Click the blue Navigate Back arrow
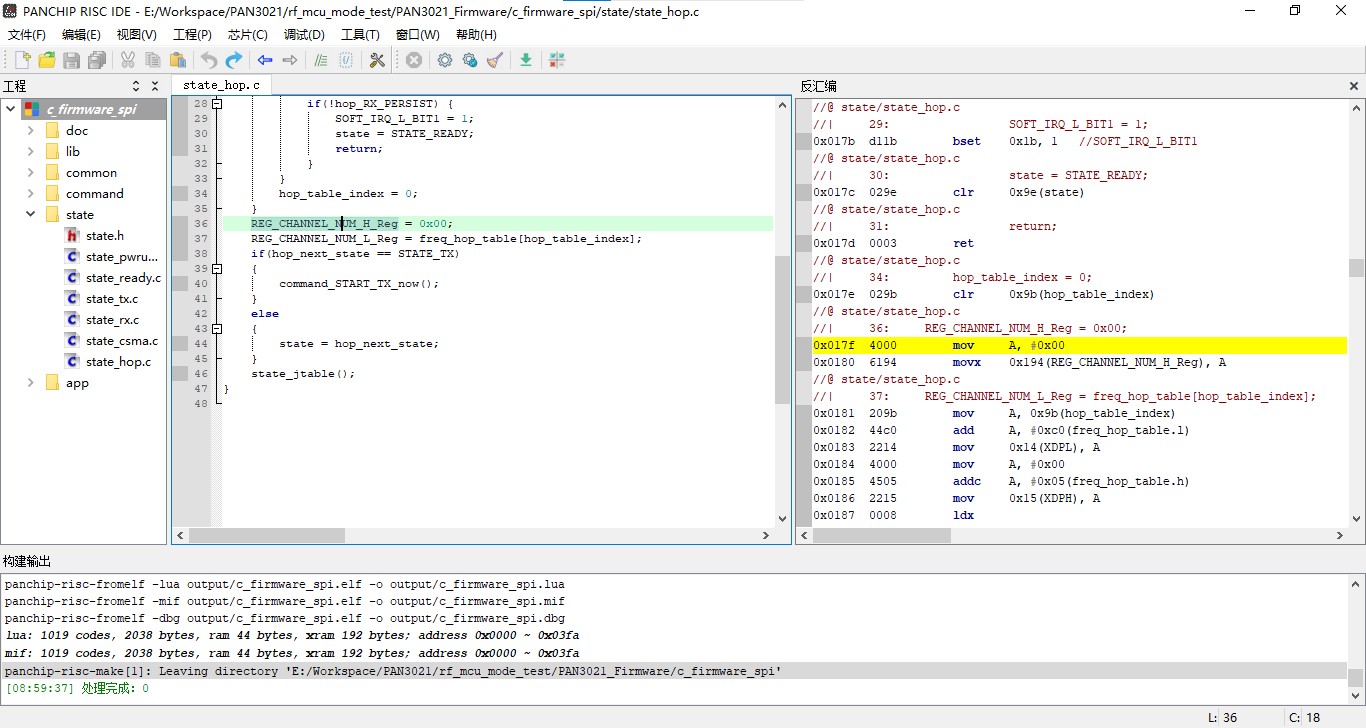Viewport: 1366px width, 728px height. (x=265, y=60)
